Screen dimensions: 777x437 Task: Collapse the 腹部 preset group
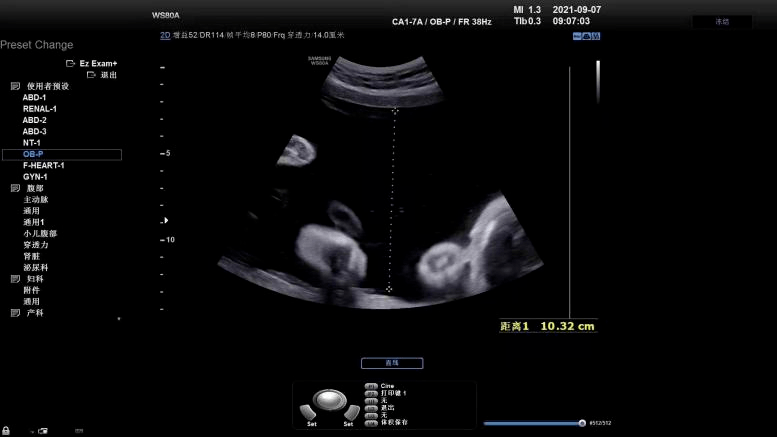coord(15,188)
